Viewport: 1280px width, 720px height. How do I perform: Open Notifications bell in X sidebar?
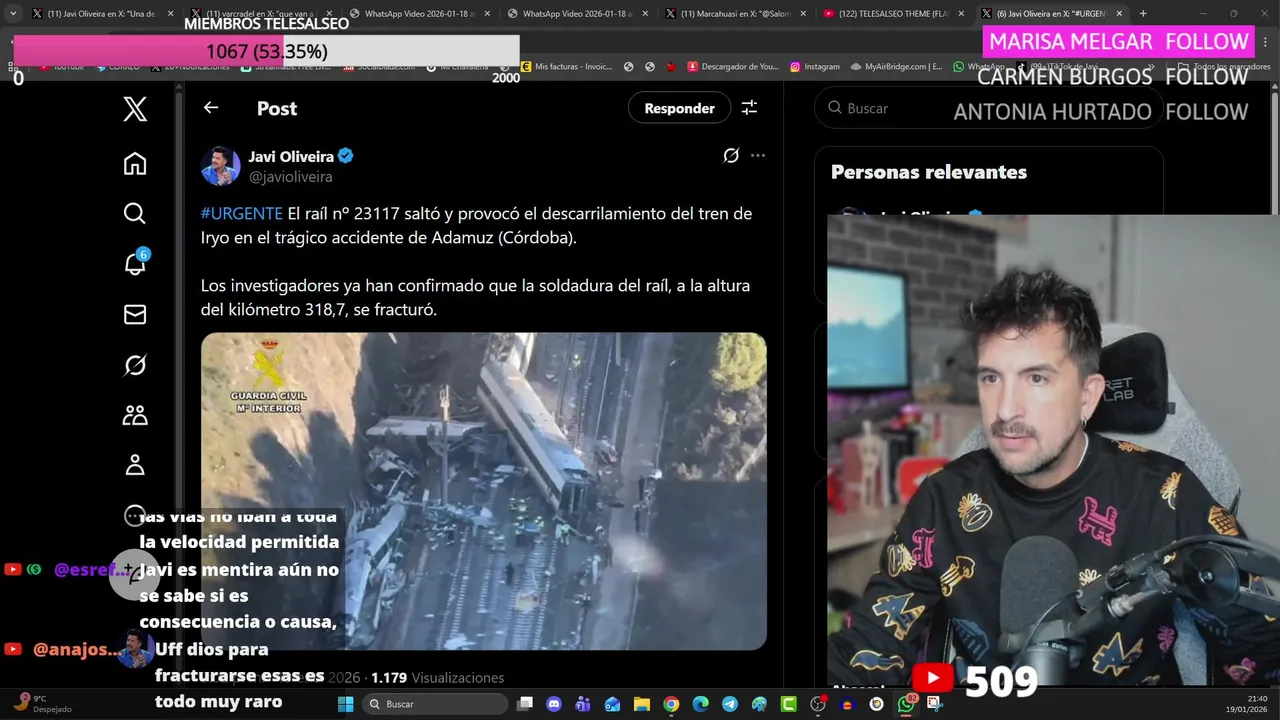(x=135, y=263)
